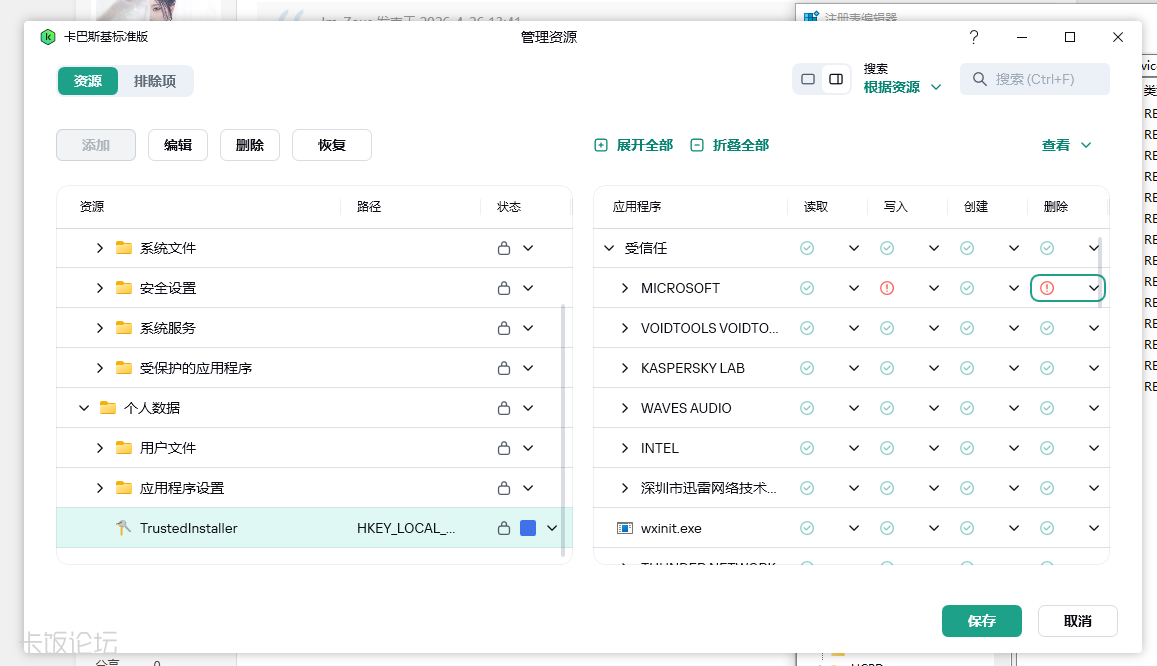Open wxinit.exe delete permission dropdown arrow
This screenshot has height=666, width=1157.
coord(1094,528)
